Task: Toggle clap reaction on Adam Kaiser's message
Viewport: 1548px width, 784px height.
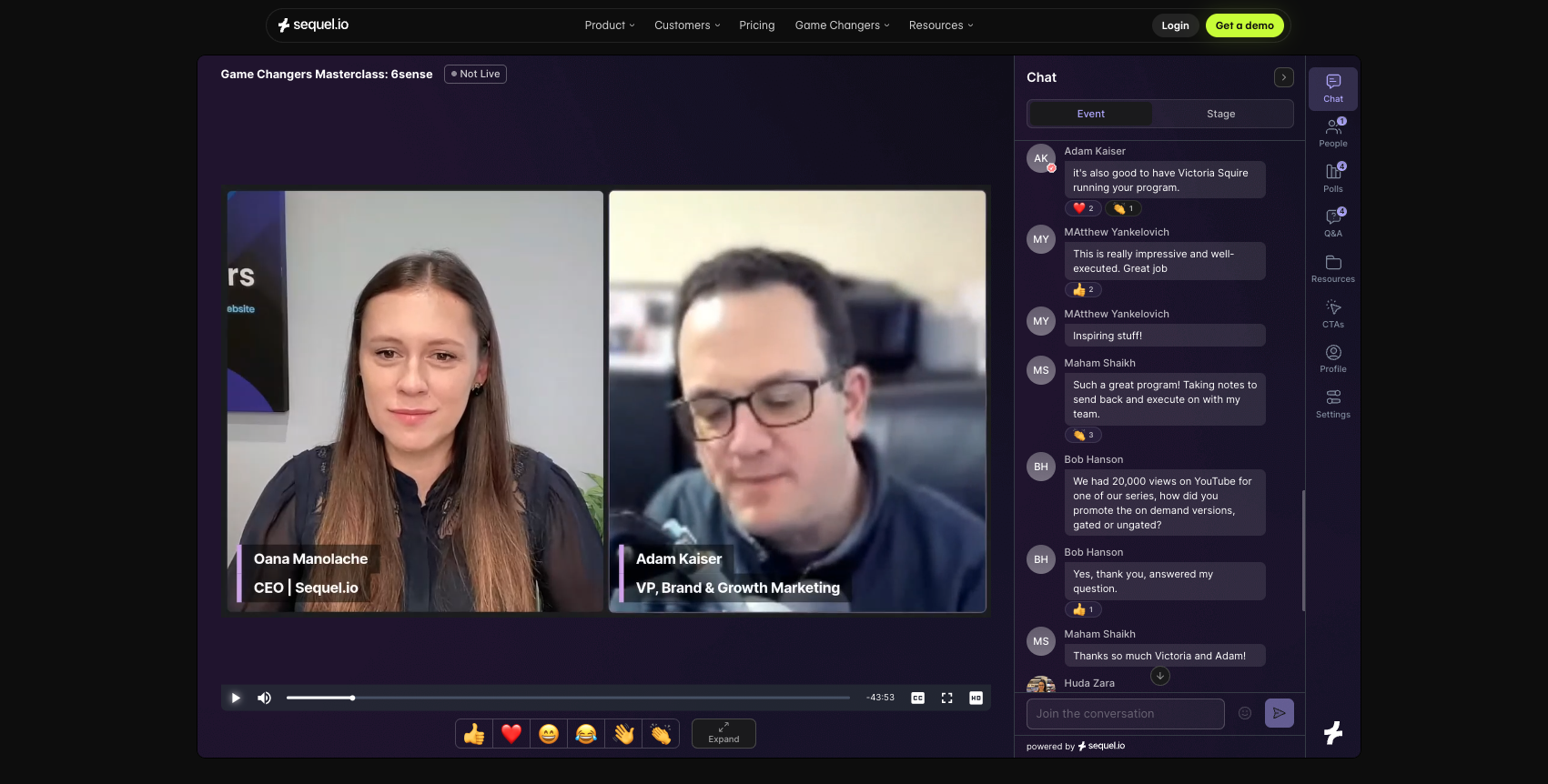Action: [1123, 208]
